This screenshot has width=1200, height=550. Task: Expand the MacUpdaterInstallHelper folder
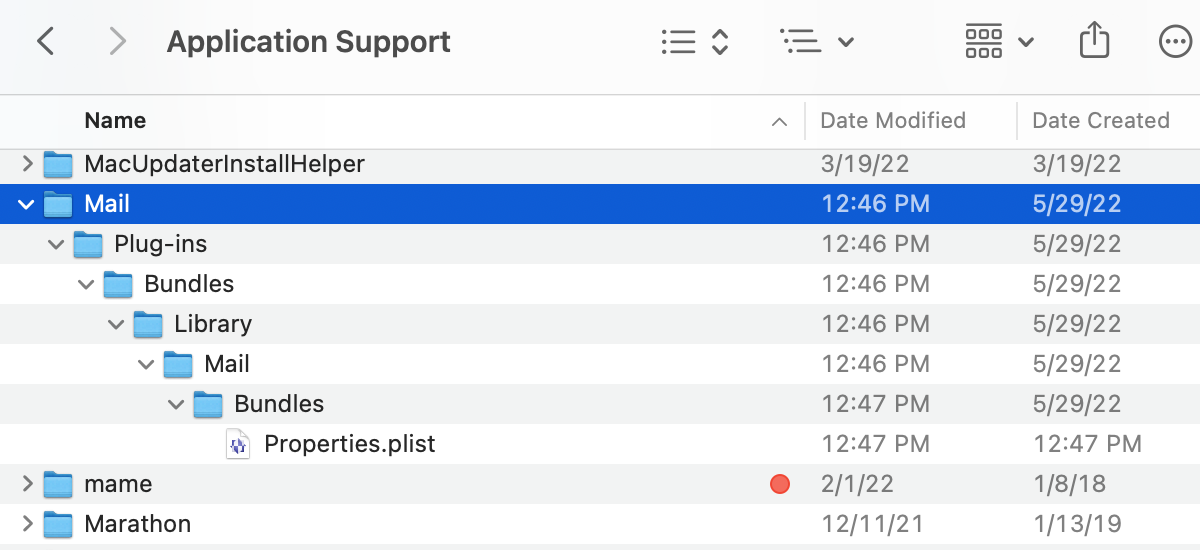(26, 164)
